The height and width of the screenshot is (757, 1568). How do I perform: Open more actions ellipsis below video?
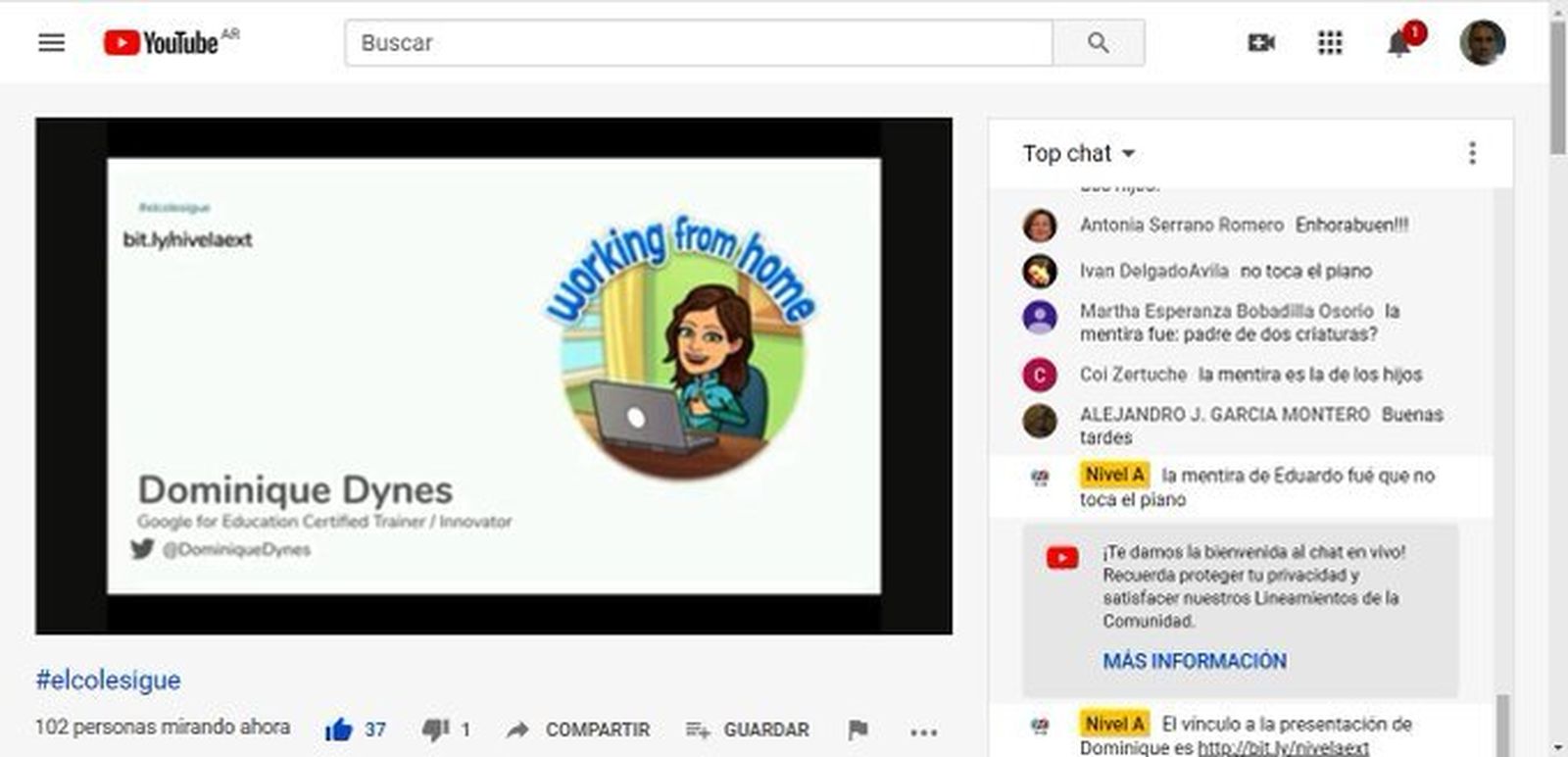(x=923, y=731)
